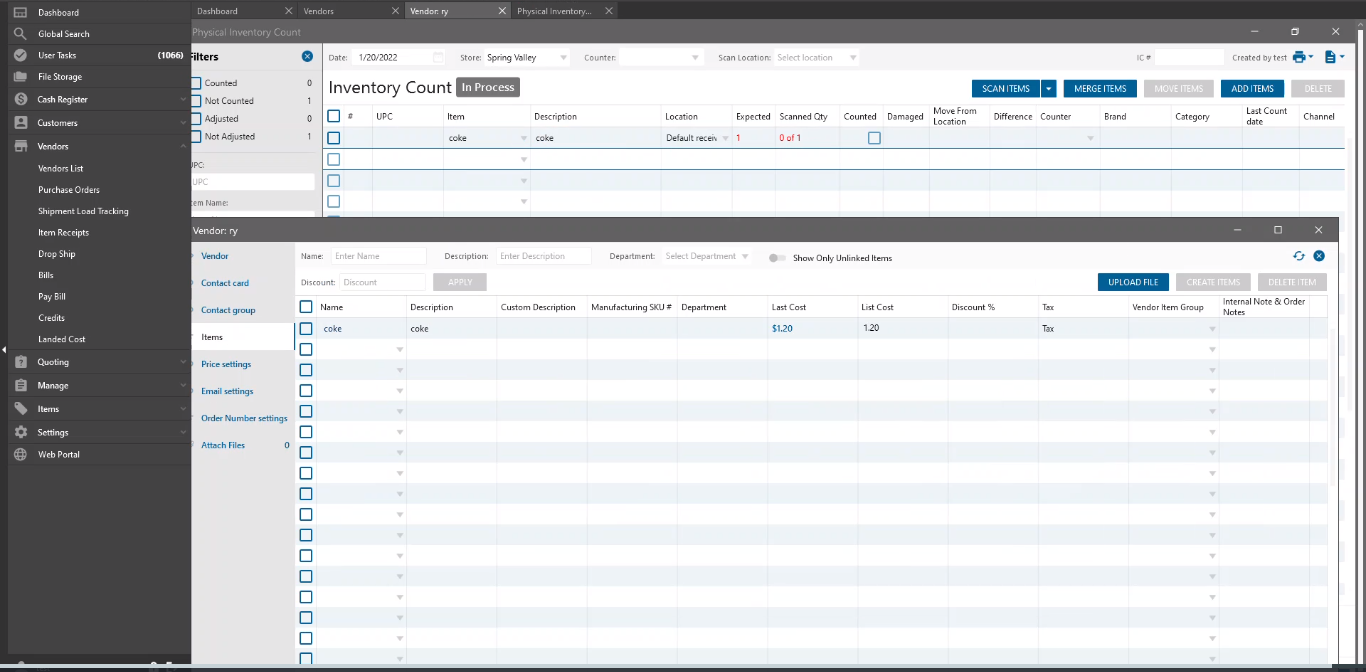Open the print options printer icon
1366x672 pixels.
(x=1298, y=58)
